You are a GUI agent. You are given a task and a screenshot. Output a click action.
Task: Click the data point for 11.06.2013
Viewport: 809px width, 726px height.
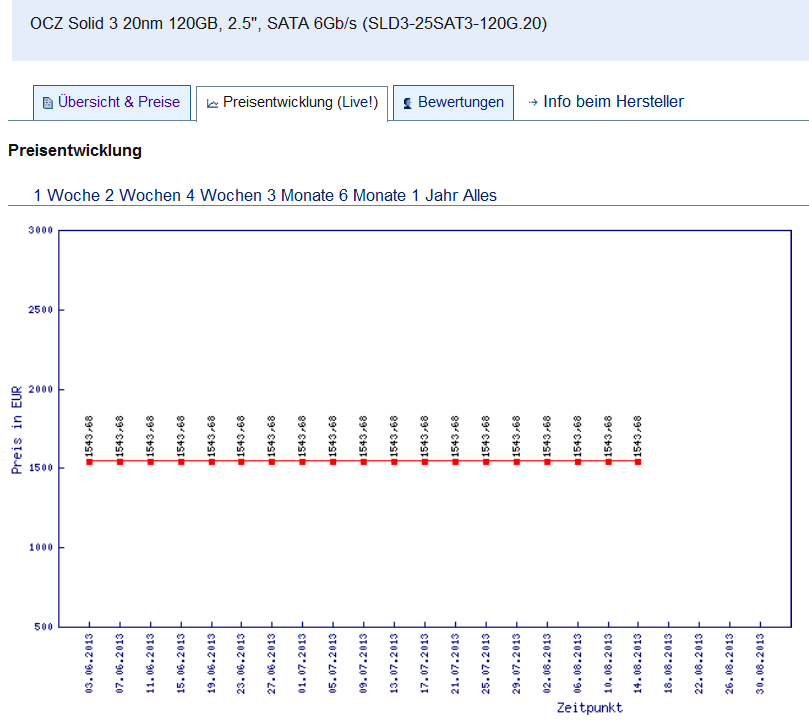151,462
